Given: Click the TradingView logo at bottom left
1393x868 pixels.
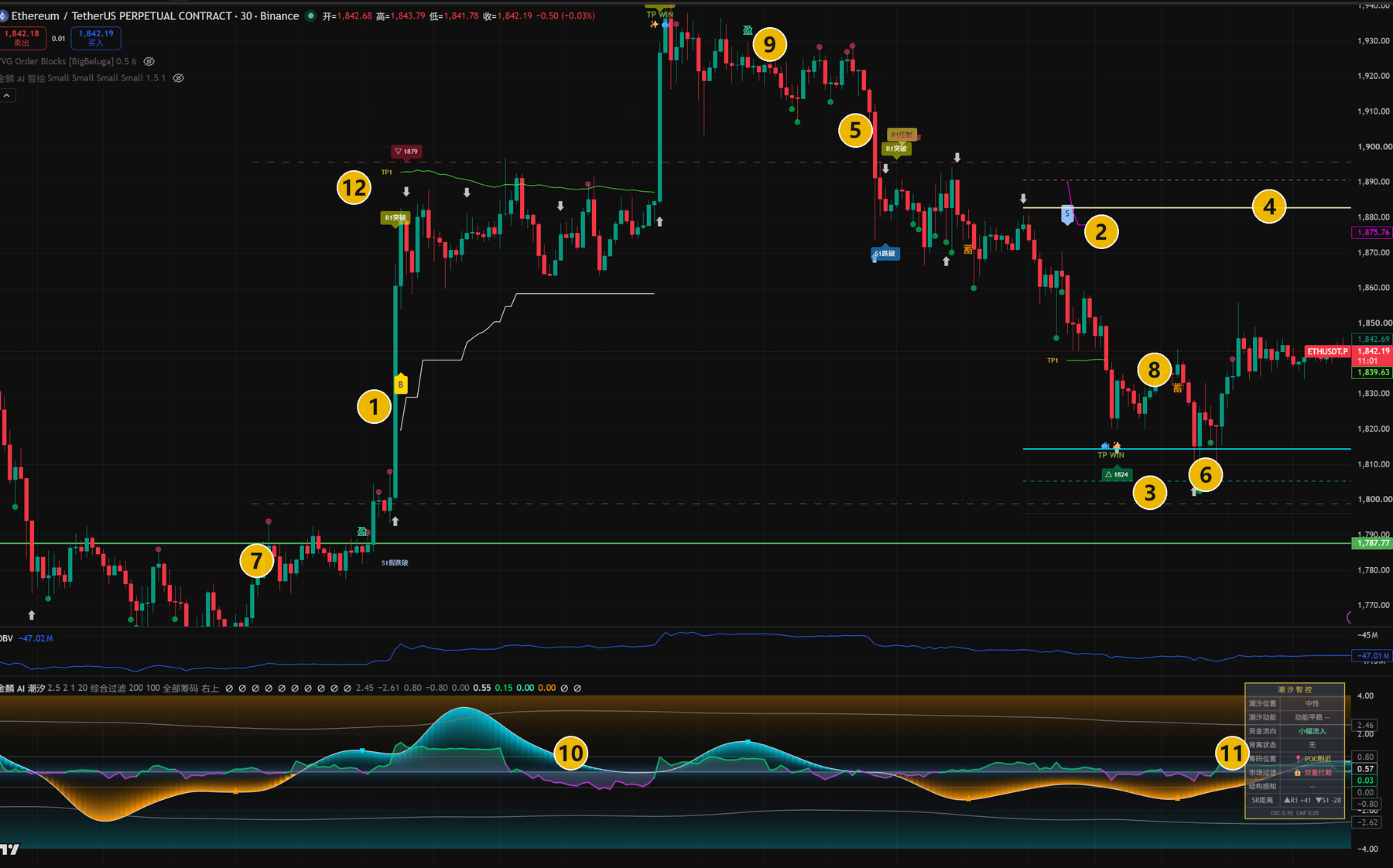Looking at the screenshot, I should coord(9,849).
